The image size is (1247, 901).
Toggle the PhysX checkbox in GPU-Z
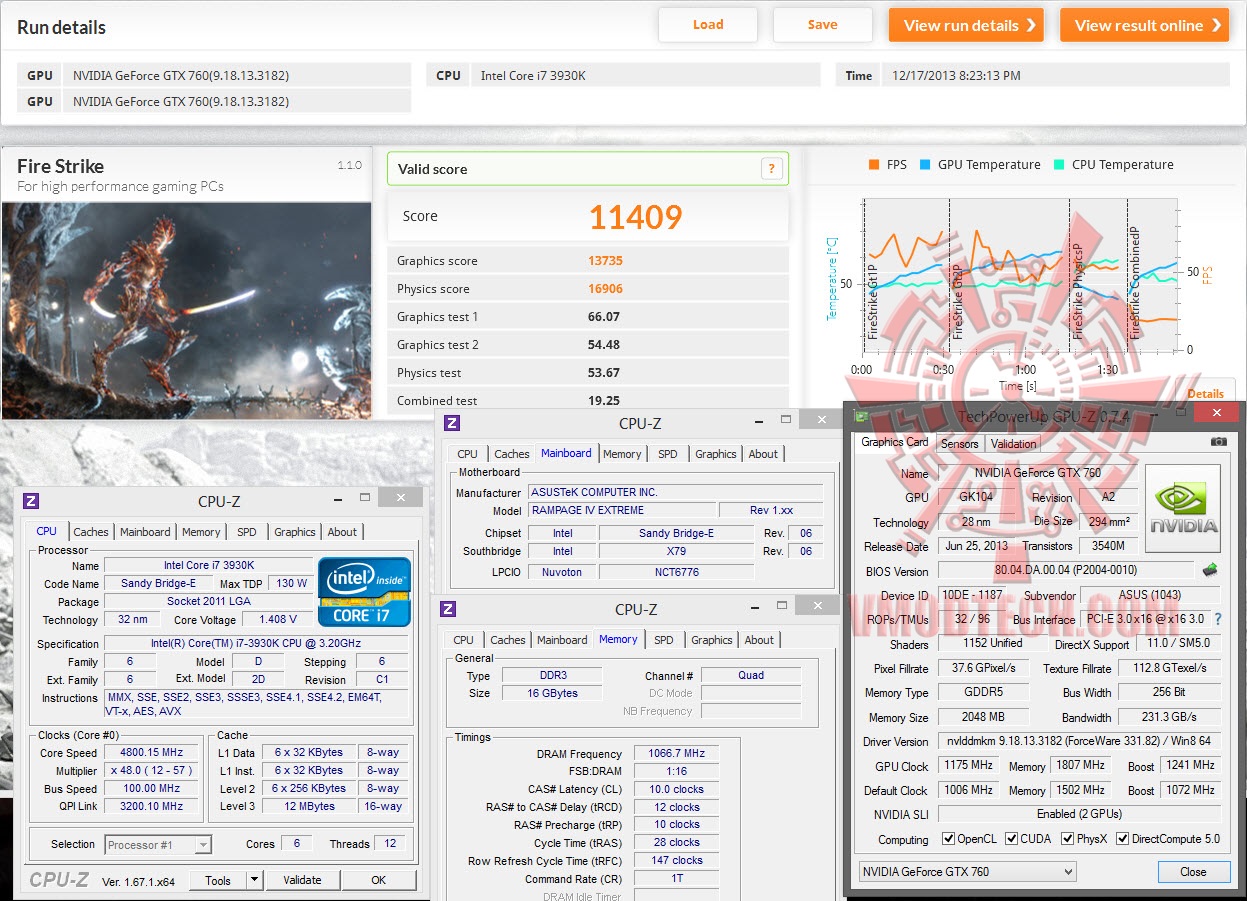point(1067,839)
